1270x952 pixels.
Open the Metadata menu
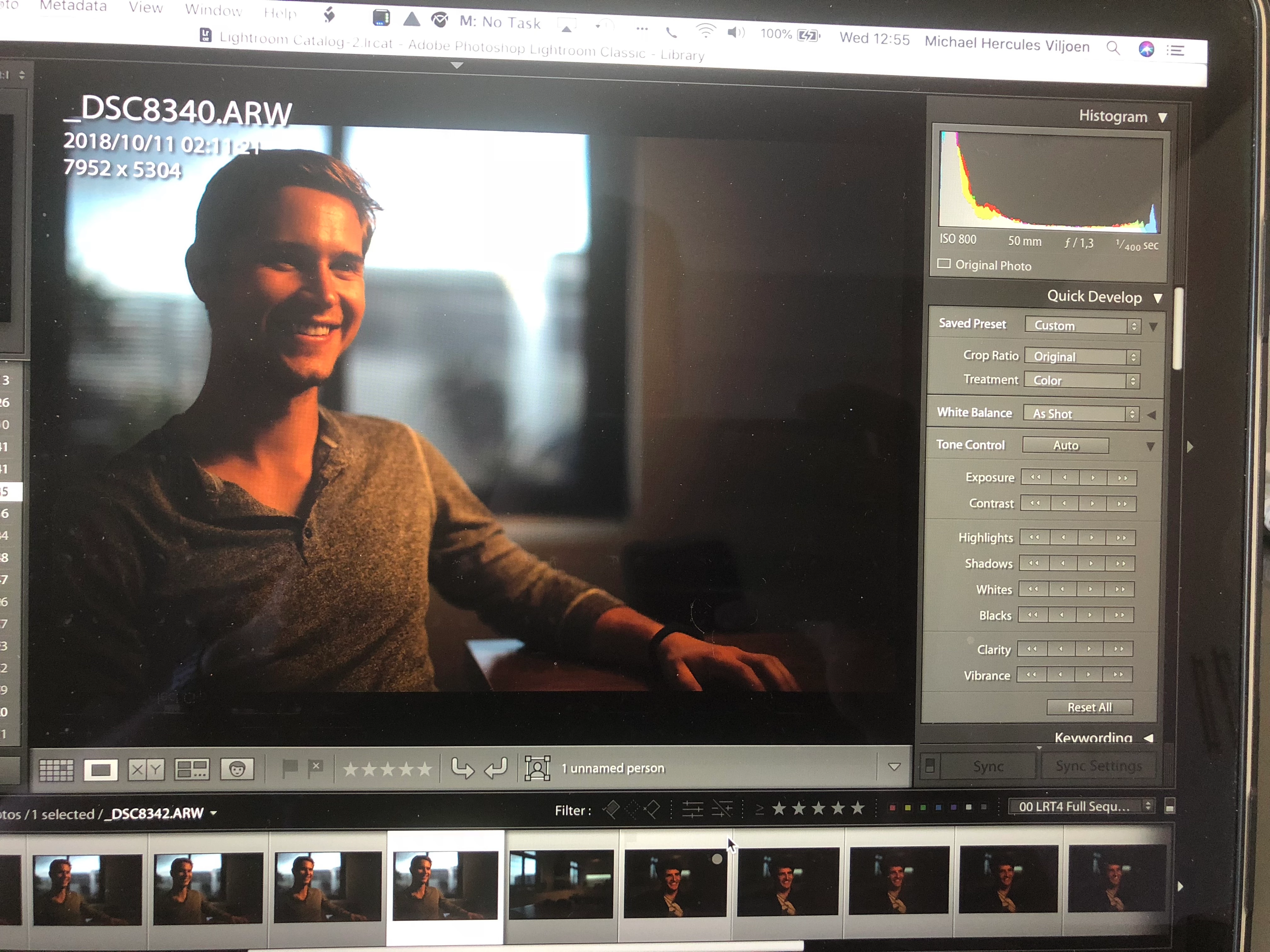point(73,6)
